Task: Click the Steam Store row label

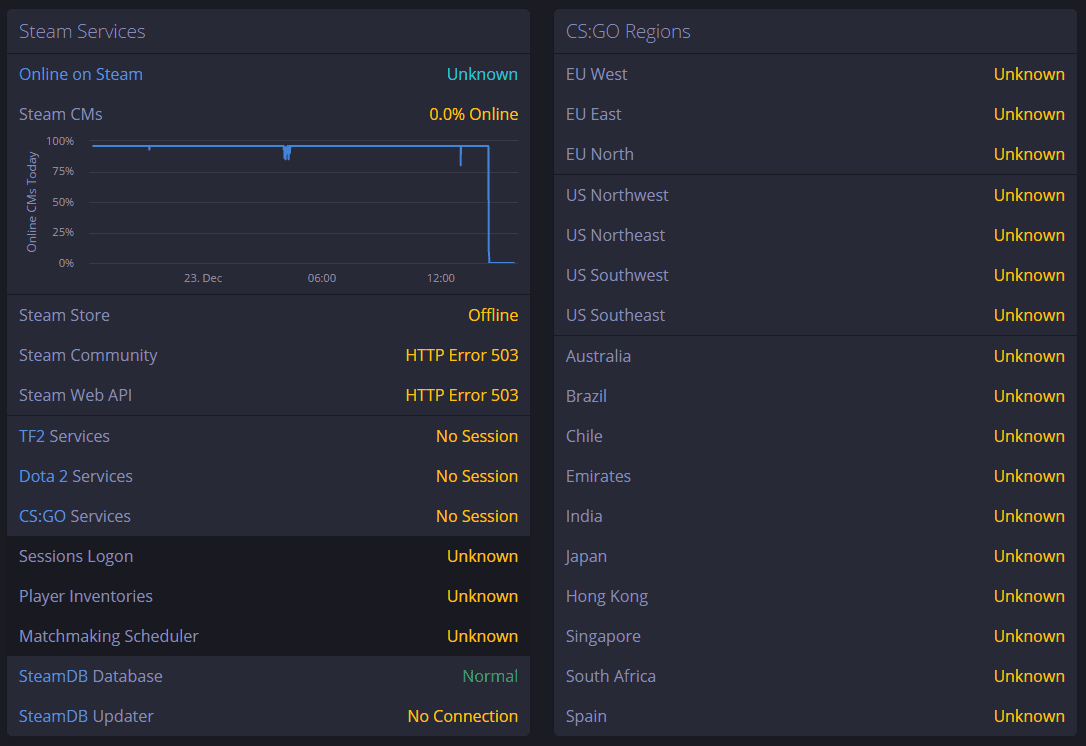Action: [x=64, y=315]
